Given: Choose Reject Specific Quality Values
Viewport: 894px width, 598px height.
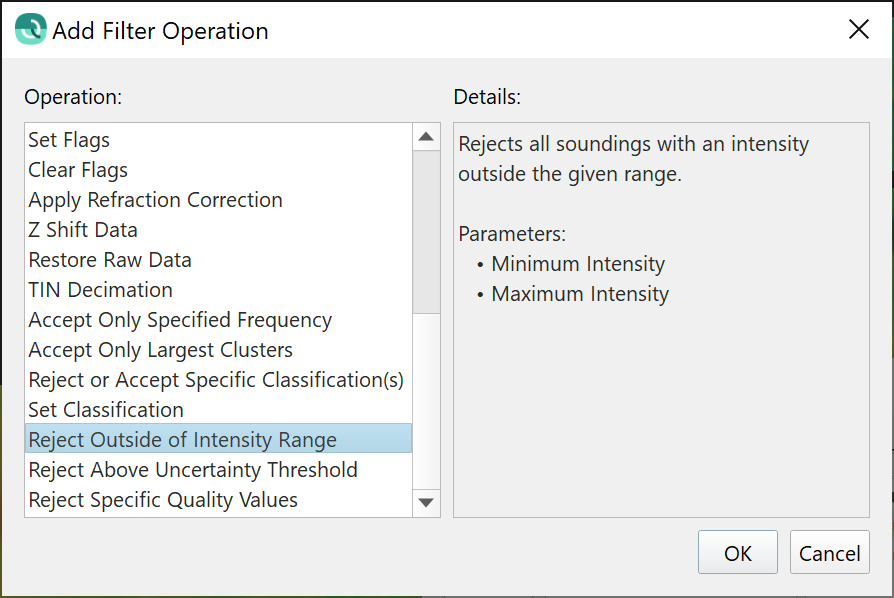Looking at the screenshot, I should [x=163, y=500].
